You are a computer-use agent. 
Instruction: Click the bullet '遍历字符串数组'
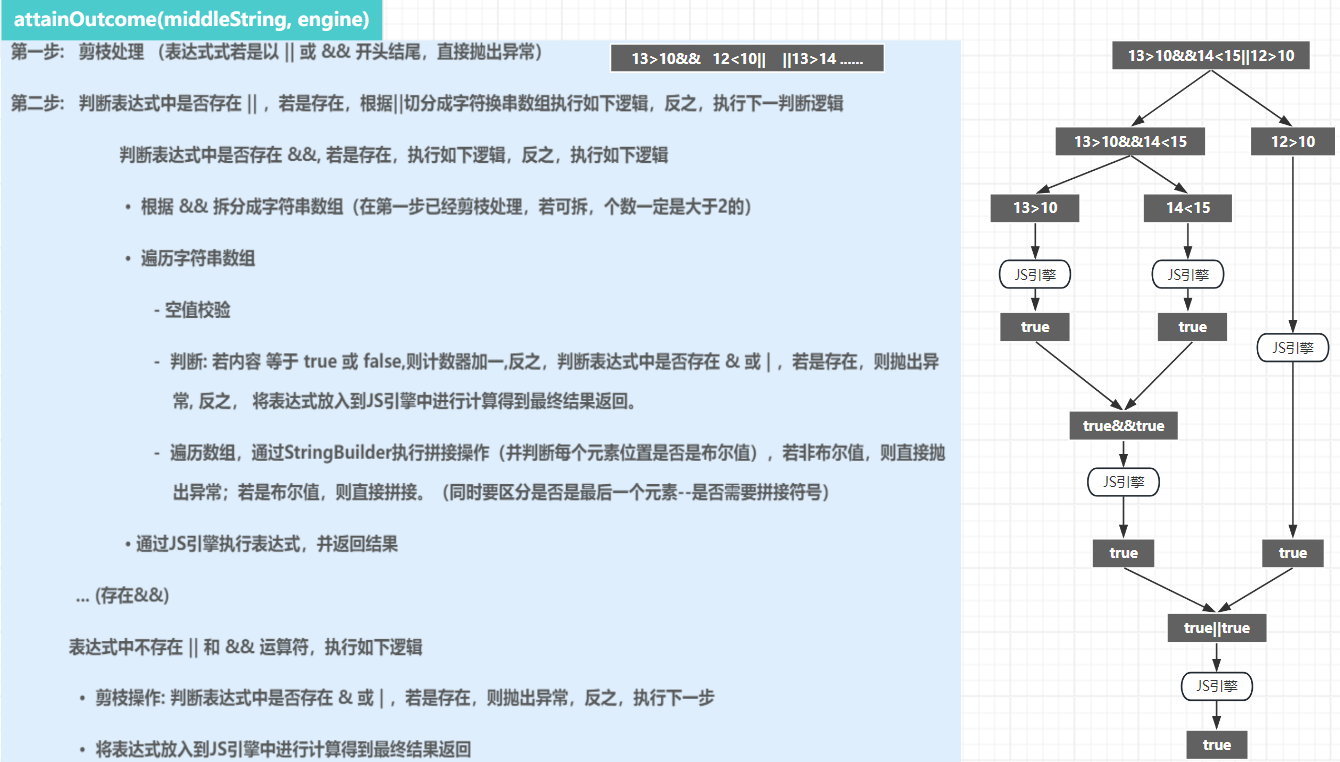point(190,258)
